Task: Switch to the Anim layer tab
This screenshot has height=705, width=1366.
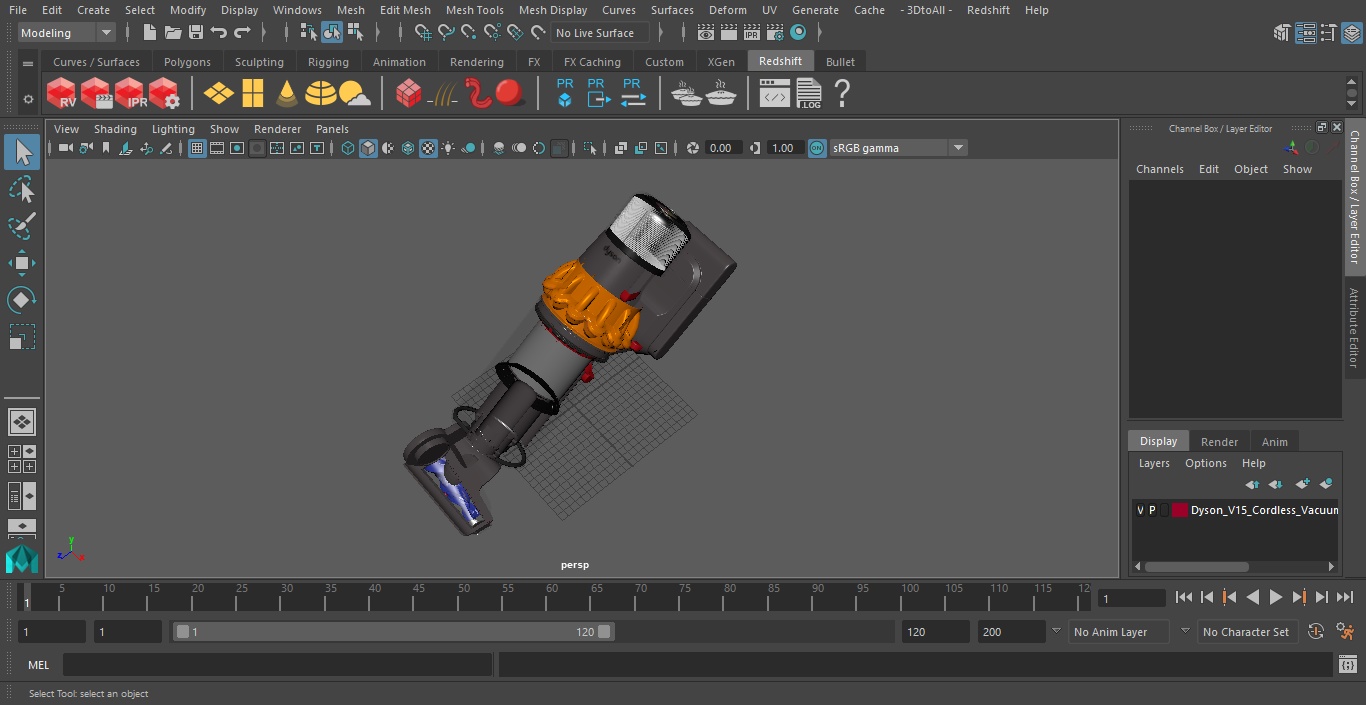Action: click(x=1274, y=442)
